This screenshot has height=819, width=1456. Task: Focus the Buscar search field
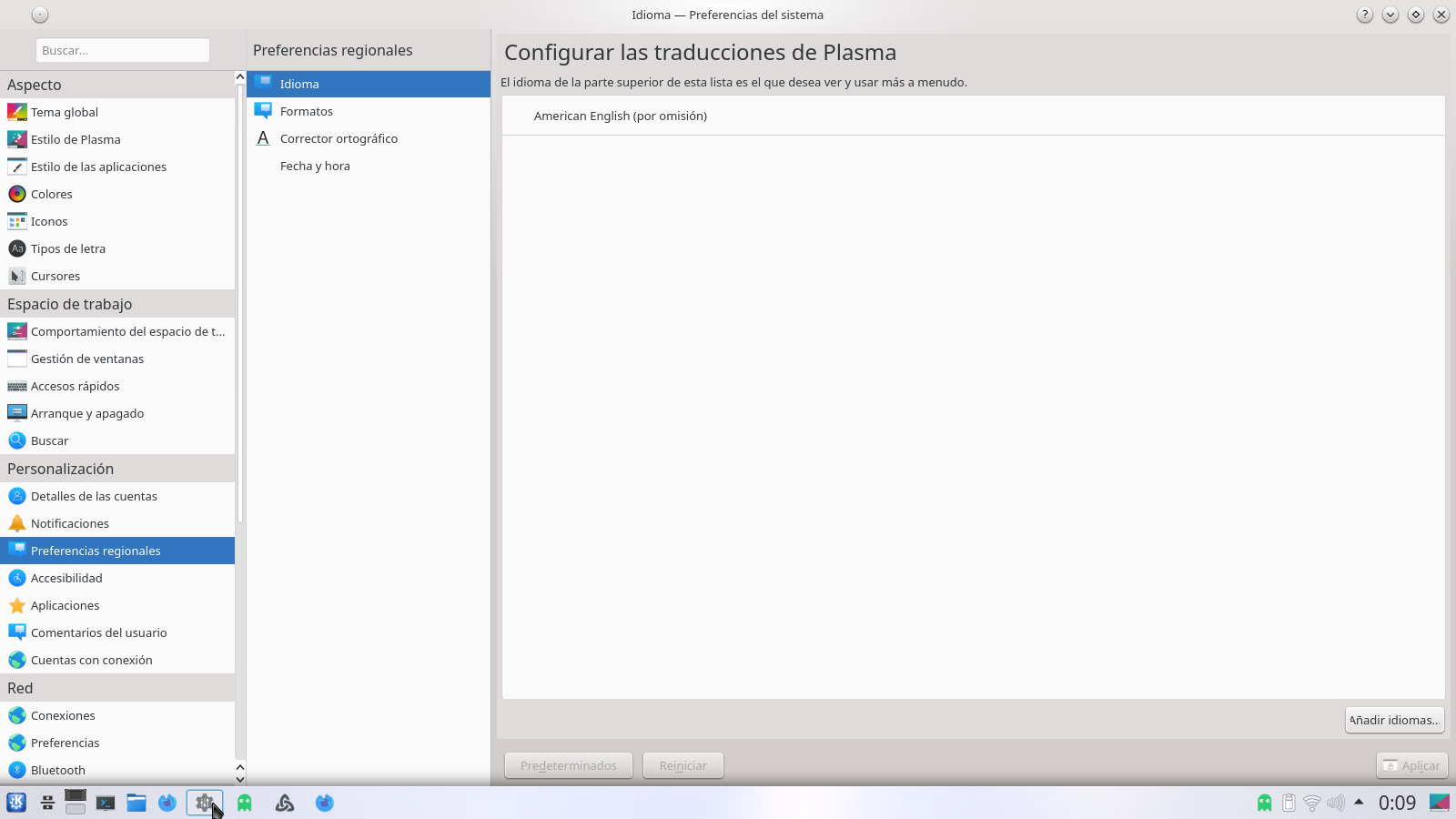123,50
